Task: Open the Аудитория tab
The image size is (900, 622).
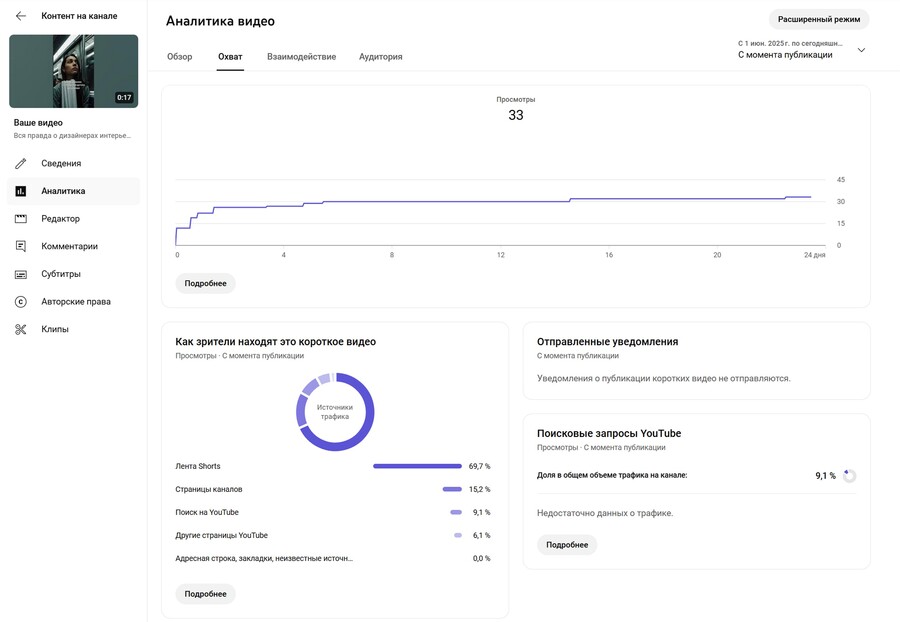Action: pos(381,57)
